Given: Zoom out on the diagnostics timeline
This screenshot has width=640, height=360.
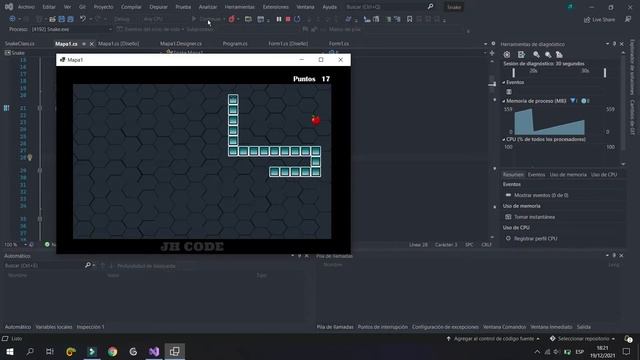Looking at the screenshot, I should (x=548, y=55).
